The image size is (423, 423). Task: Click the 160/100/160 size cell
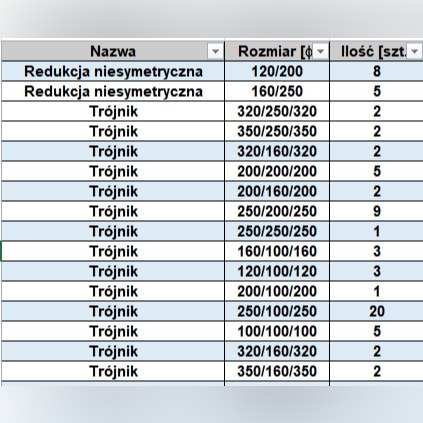[277, 251]
